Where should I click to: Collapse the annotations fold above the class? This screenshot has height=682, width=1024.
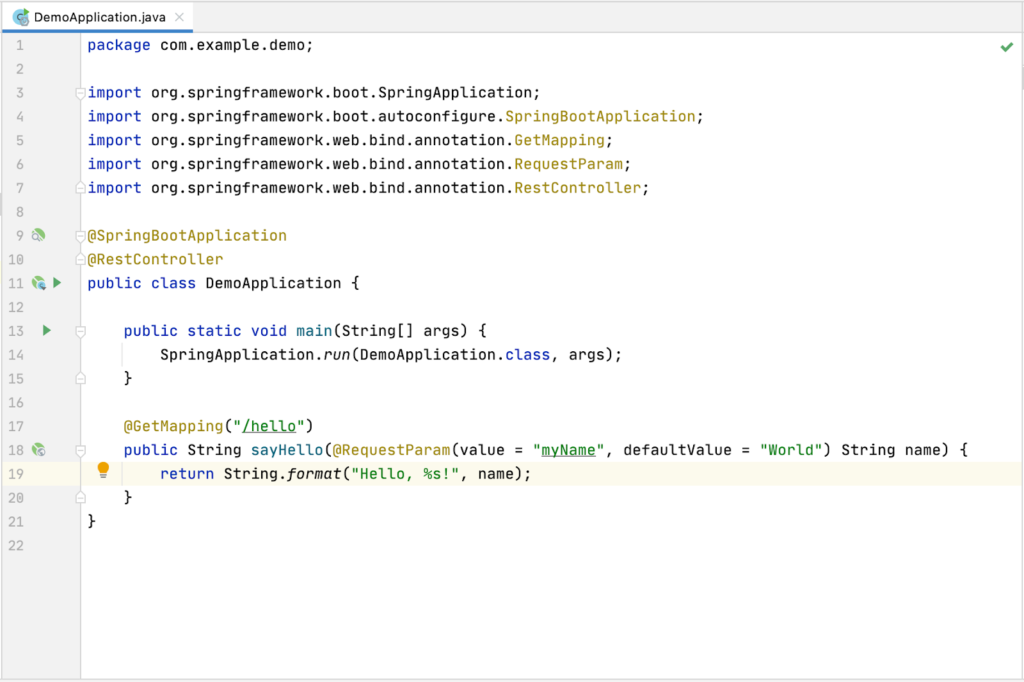coord(80,235)
